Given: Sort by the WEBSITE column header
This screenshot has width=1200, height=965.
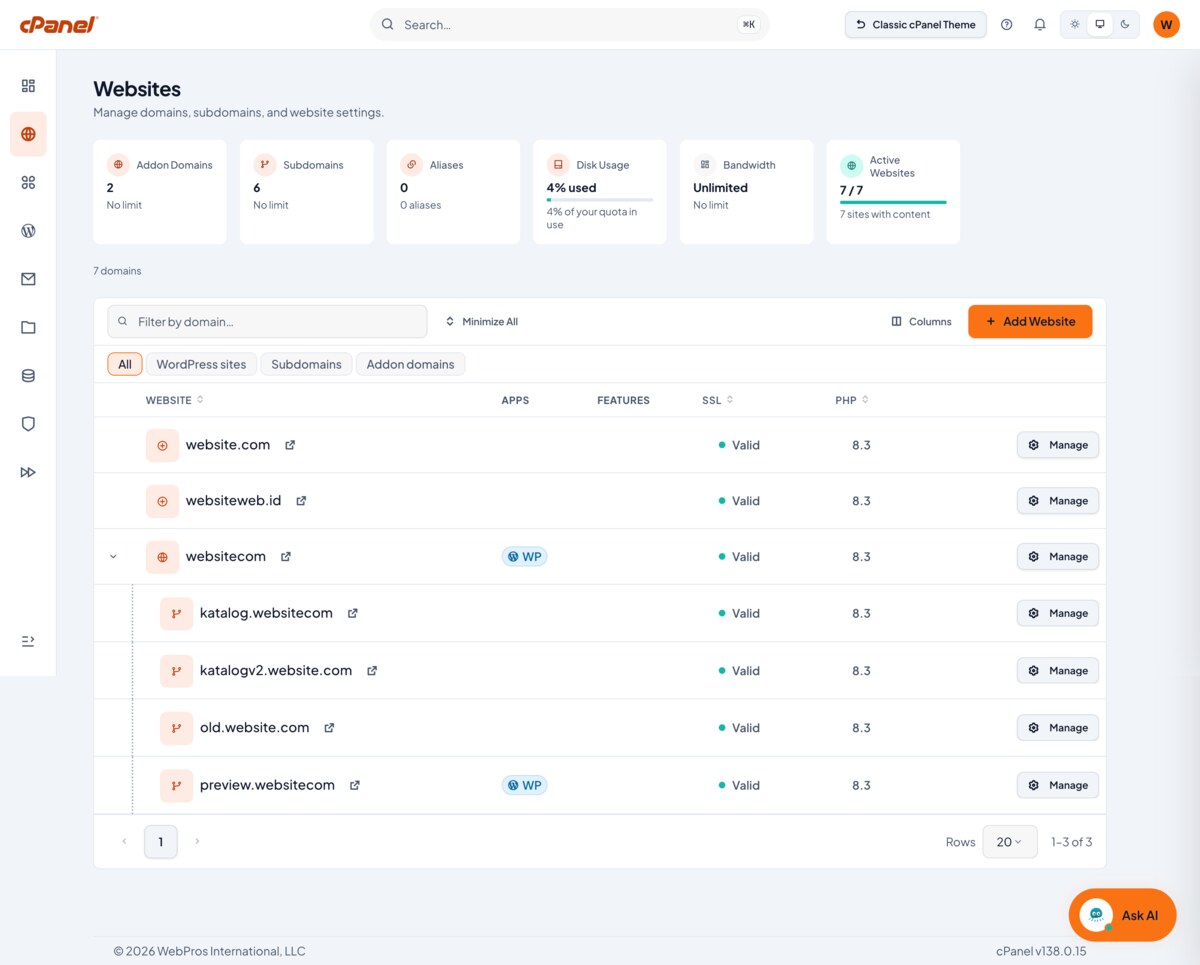Looking at the screenshot, I should coord(175,400).
